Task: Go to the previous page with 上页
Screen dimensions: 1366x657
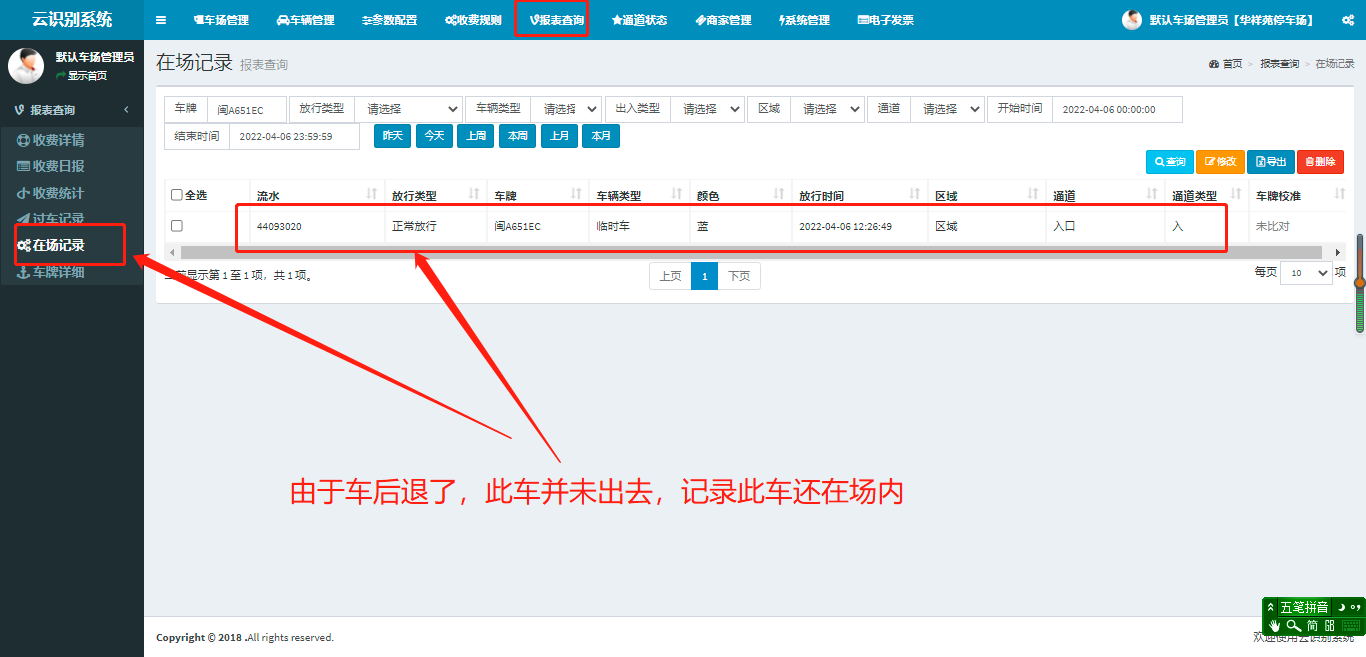Action: (670, 276)
